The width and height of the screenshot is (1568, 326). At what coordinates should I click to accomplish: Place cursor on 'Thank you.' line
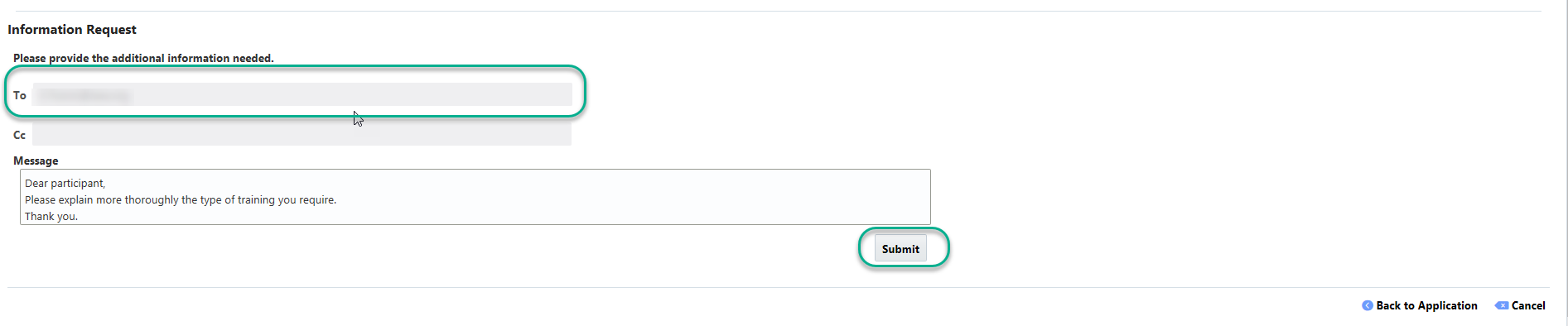tap(51, 217)
